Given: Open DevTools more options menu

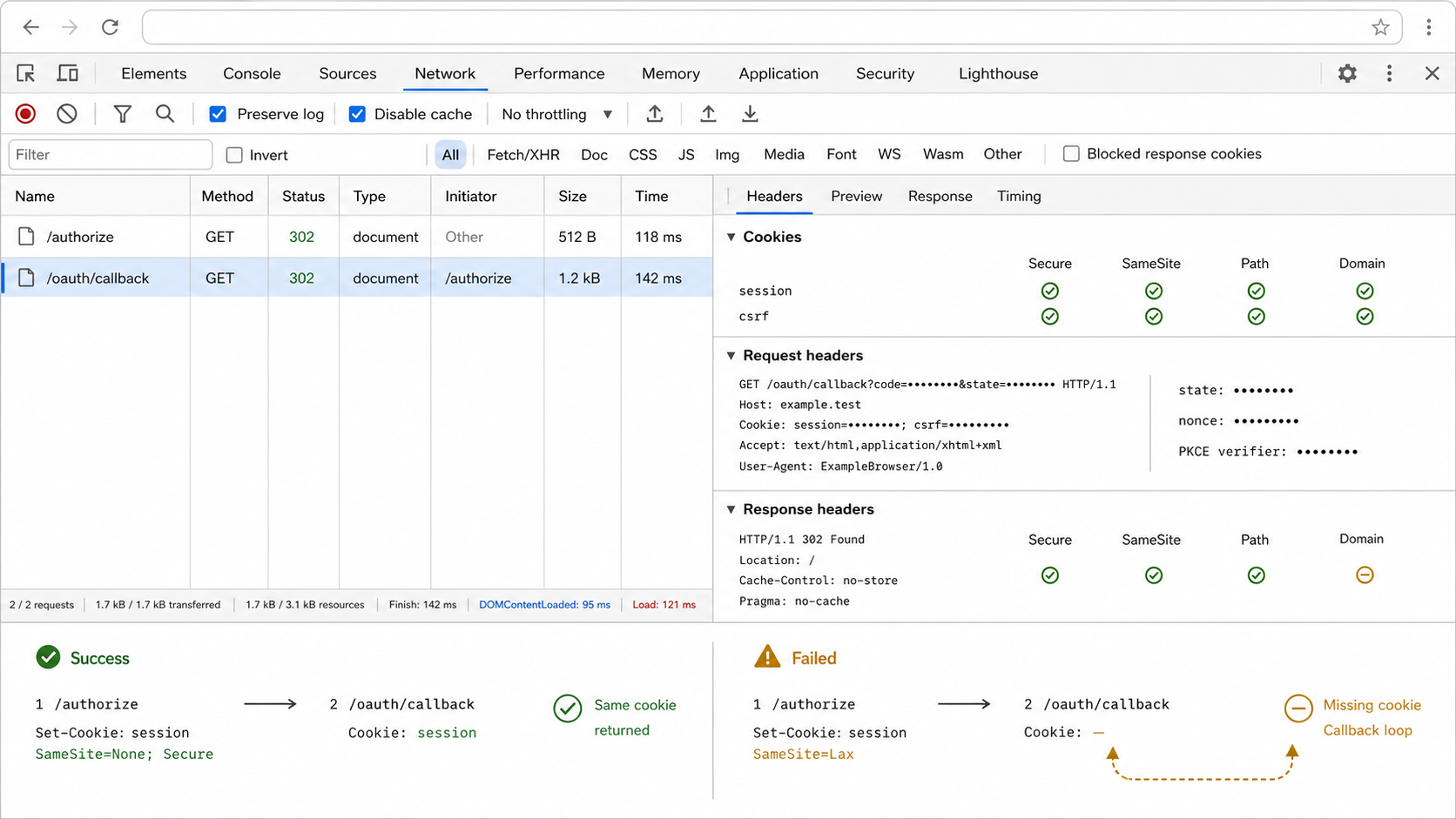Looking at the screenshot, I should [1389, 74].
